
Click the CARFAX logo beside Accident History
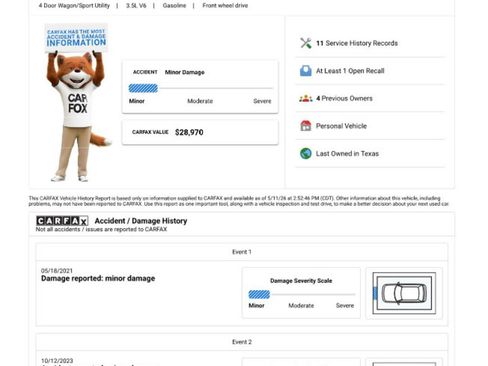62,221
